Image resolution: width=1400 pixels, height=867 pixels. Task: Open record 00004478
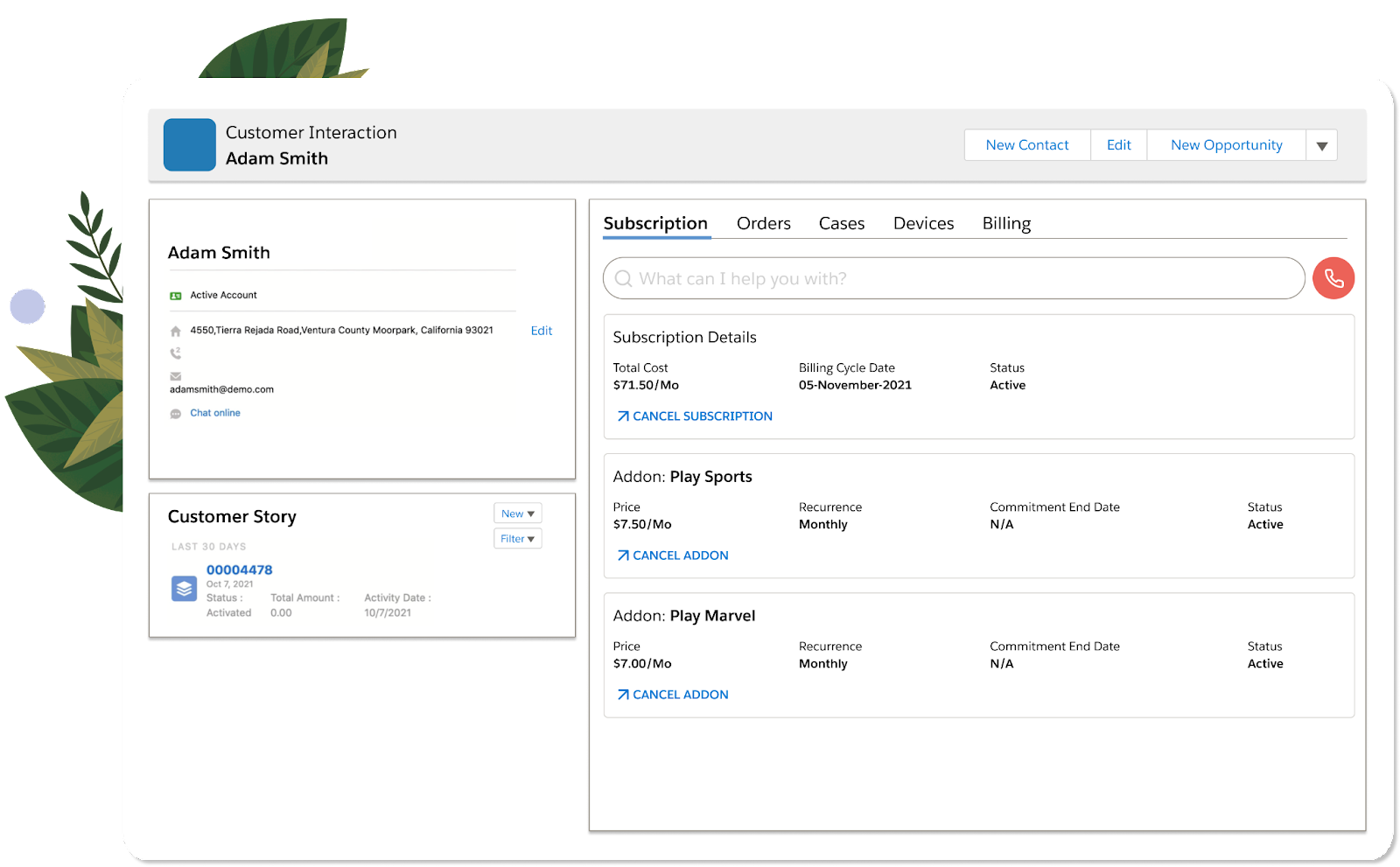pos(238,569)
